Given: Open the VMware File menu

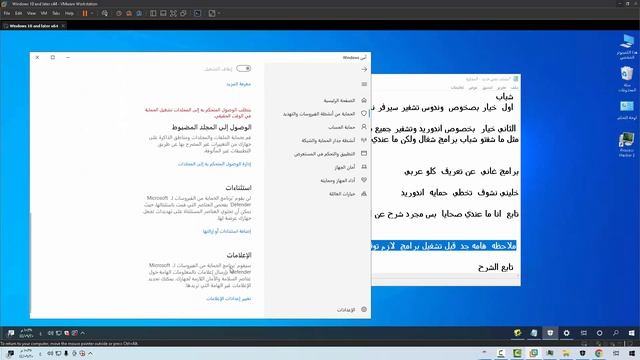Looking at the screenshot, I should 7,13.
